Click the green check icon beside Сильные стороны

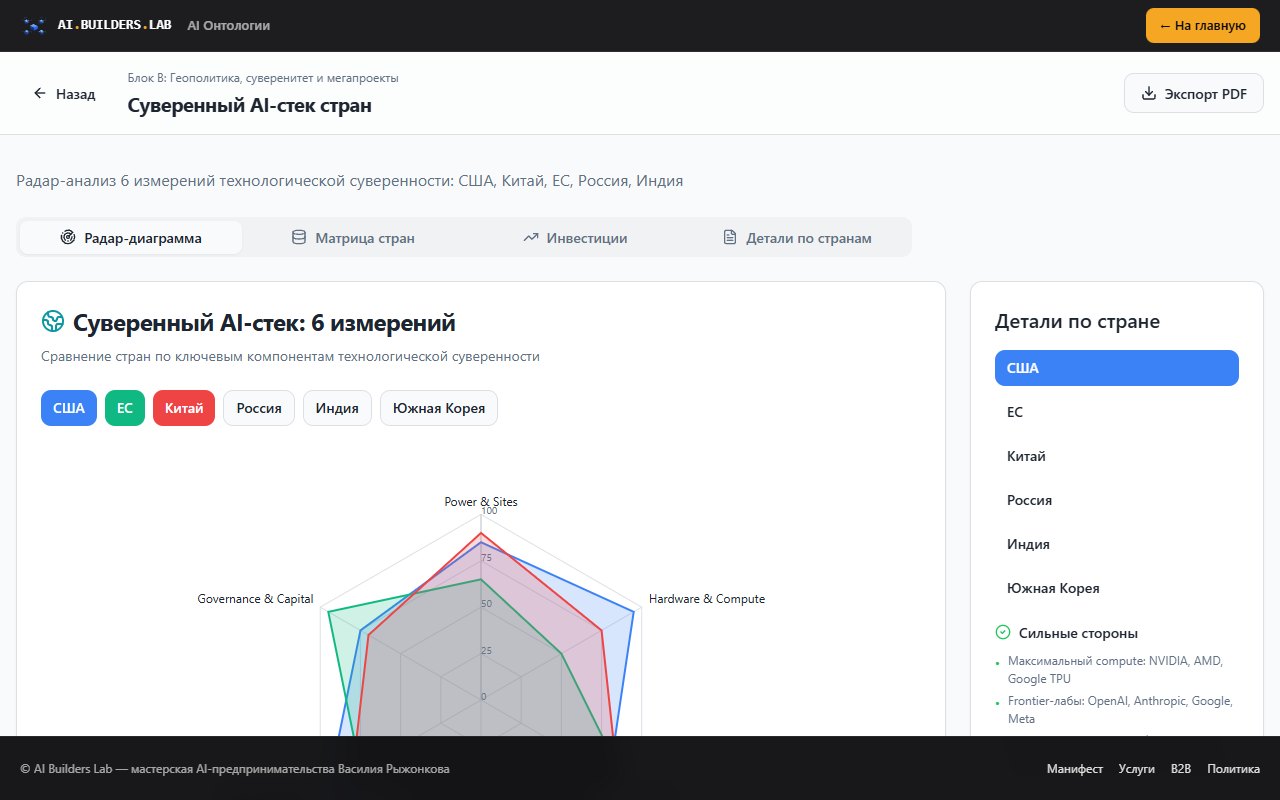[1003, 632]
